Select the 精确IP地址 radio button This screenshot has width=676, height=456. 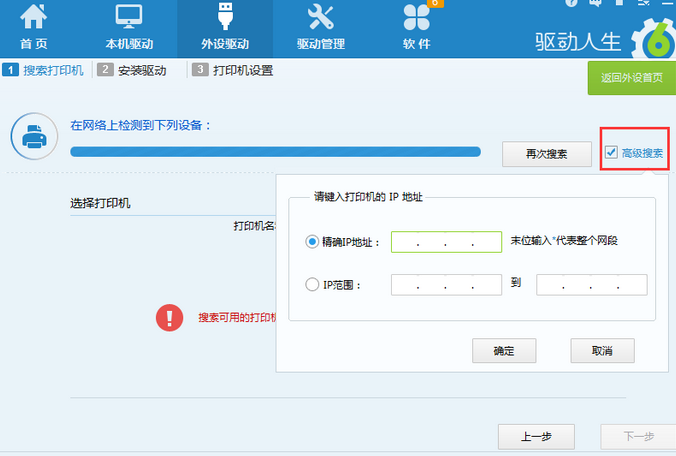click(x=312, y=242)
